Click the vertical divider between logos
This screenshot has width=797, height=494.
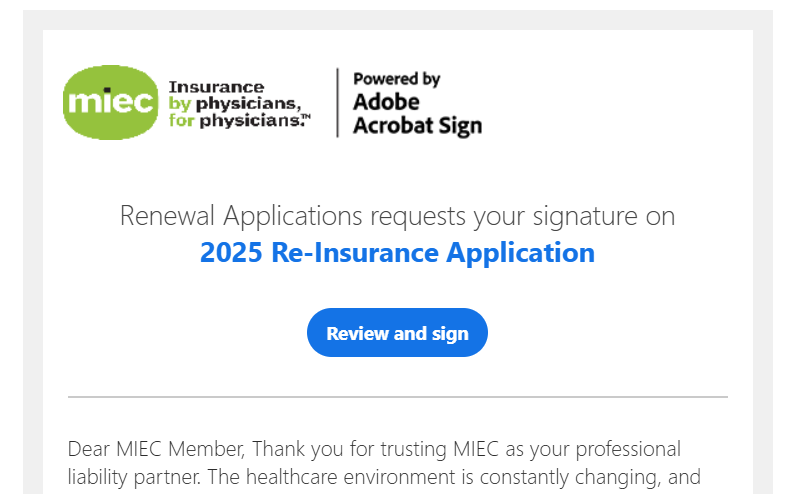point(338,103)
